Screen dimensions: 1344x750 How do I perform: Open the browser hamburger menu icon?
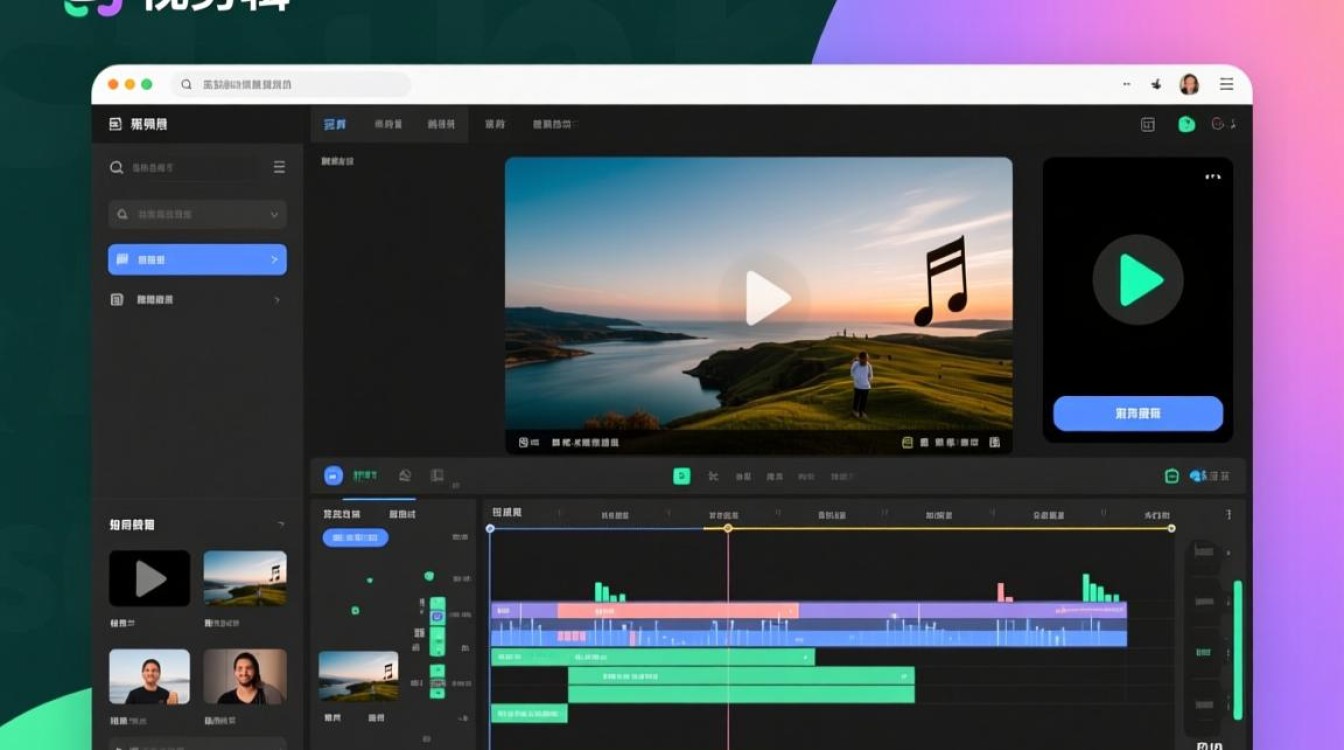[x=1226, y=85]
